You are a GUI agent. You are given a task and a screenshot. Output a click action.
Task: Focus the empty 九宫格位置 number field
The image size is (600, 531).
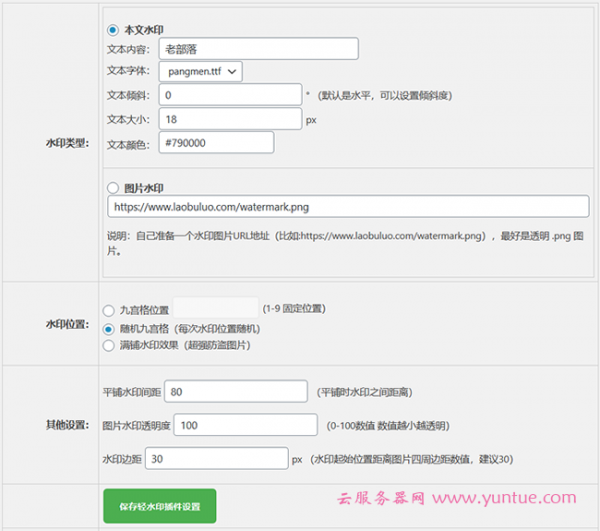tap(216, 308)
